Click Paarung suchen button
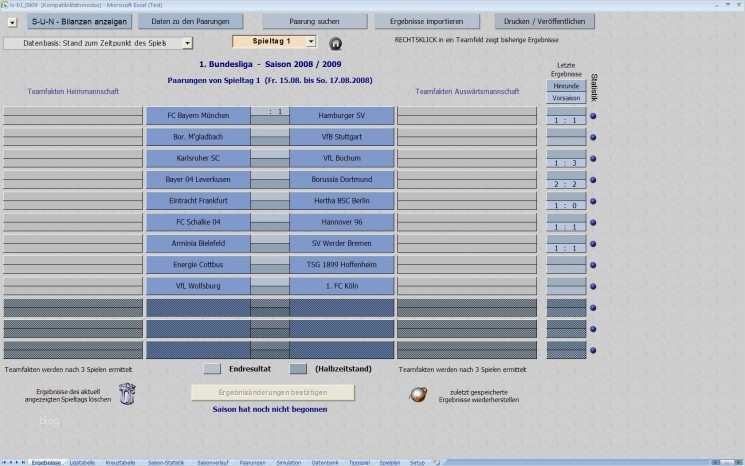 click(x=315, y=21)
